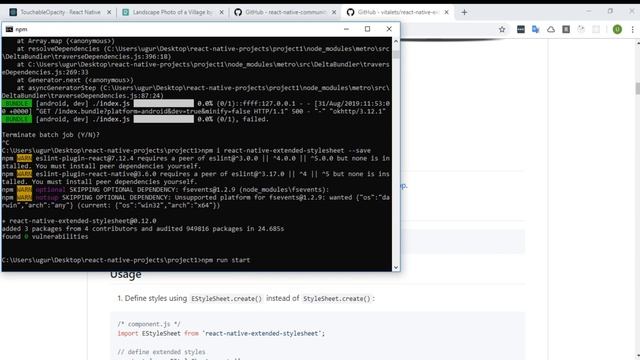Close the GitHub vitalets tab
Image resolution: width=640 pixels, height=360 pixels.
[447, 12]
